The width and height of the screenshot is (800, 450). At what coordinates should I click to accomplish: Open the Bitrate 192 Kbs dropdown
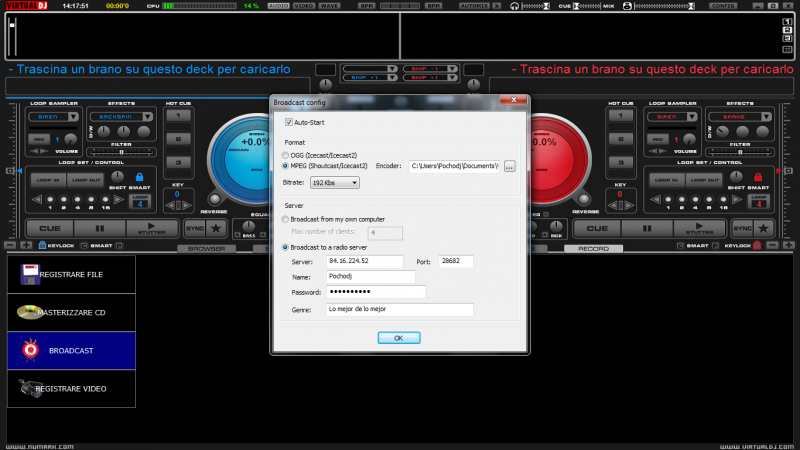click(x=335, y=183)
